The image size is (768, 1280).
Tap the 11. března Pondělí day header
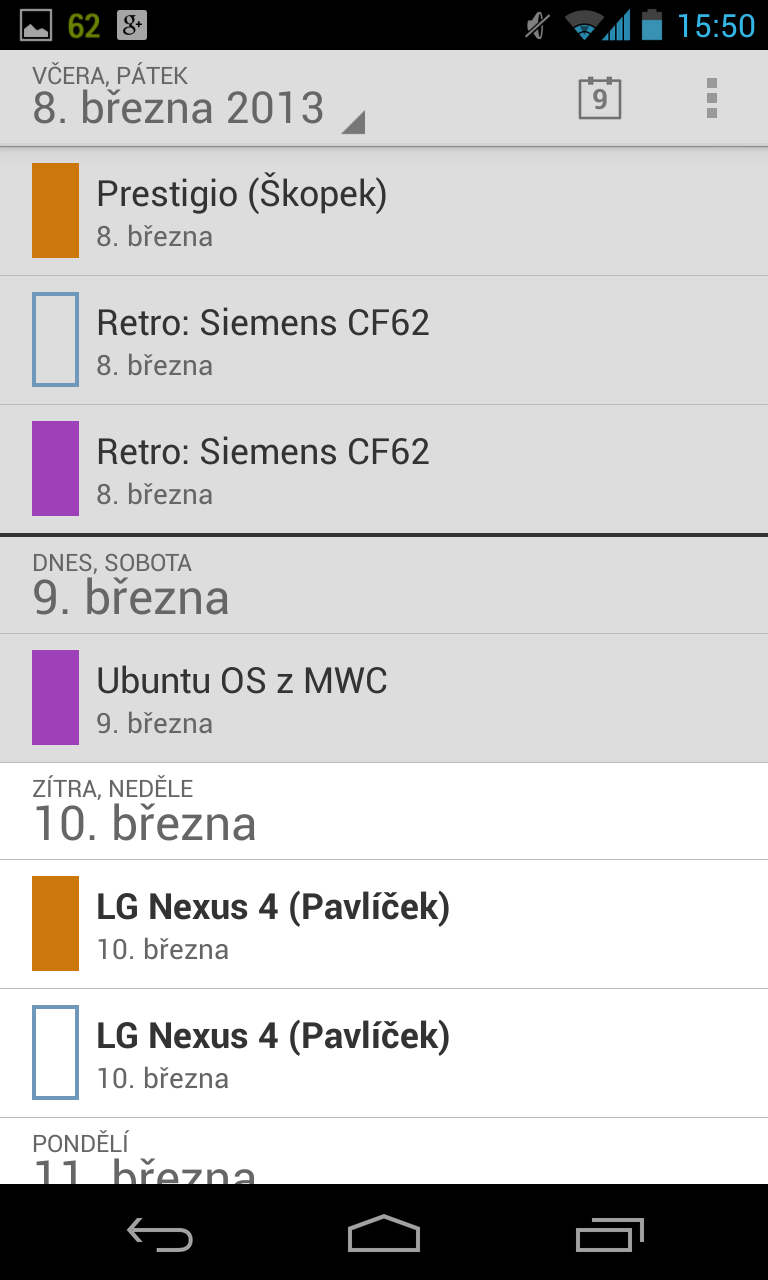(384, 1158)
